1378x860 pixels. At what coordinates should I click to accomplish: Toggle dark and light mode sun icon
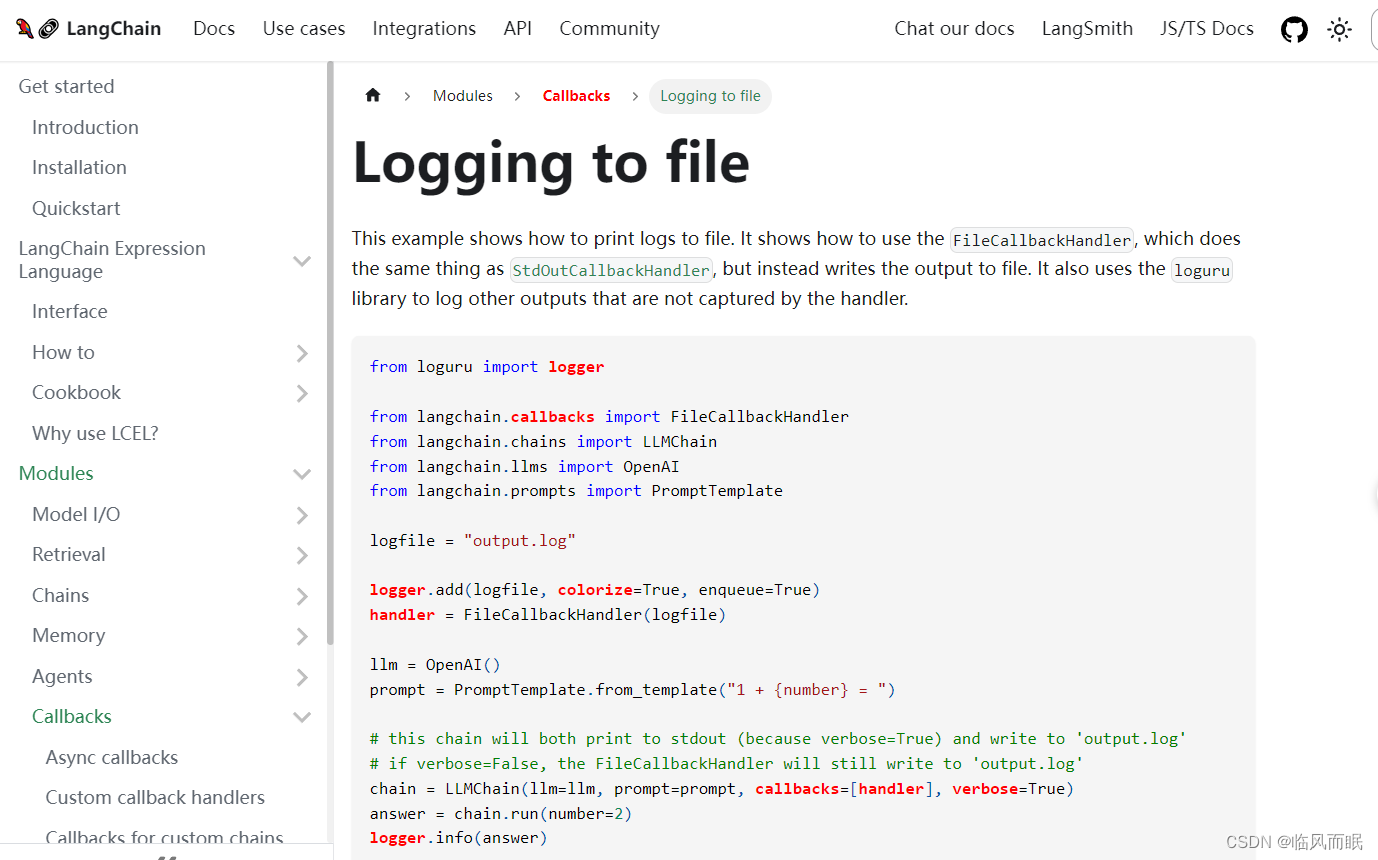coord(1339,29)
